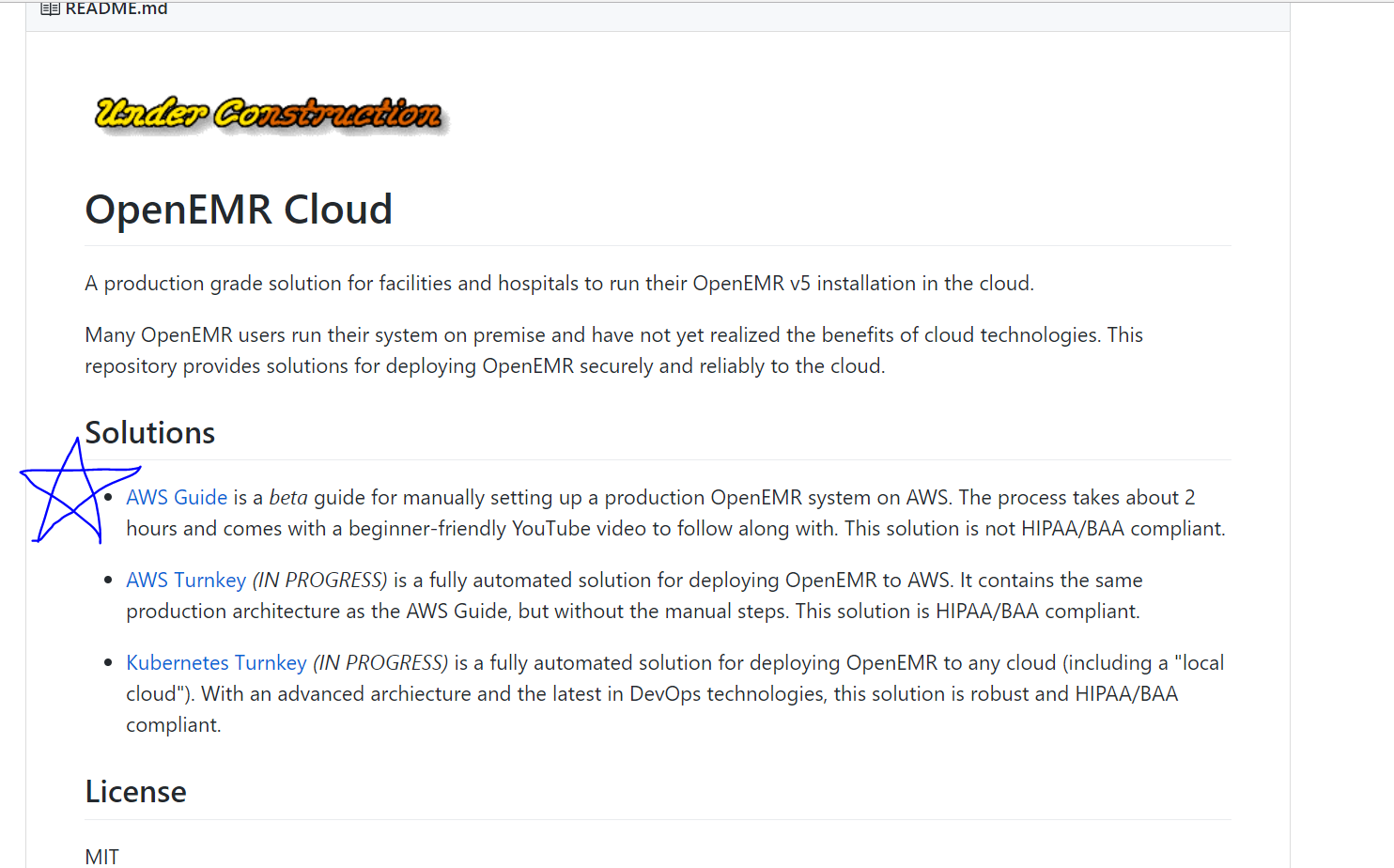
Task: Click the bullet next to Kubernetes Turnkey
Action: click(x=108, y=662)
